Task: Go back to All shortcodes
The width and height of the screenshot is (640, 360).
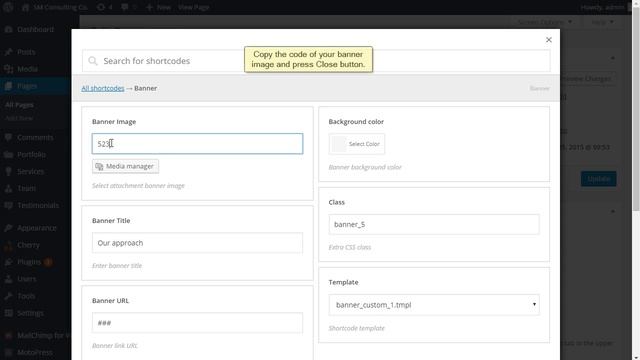Action: pos(102,88)
